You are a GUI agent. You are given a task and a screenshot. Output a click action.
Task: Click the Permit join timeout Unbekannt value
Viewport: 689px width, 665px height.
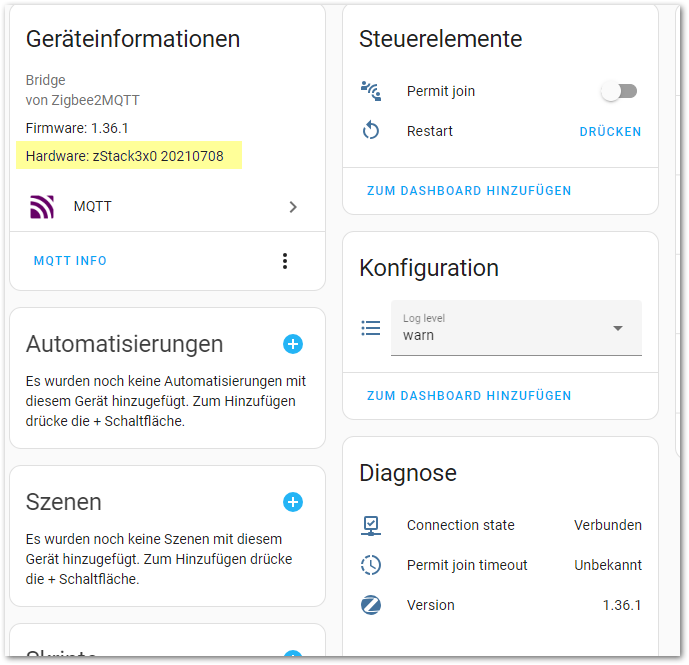point(607,565)
